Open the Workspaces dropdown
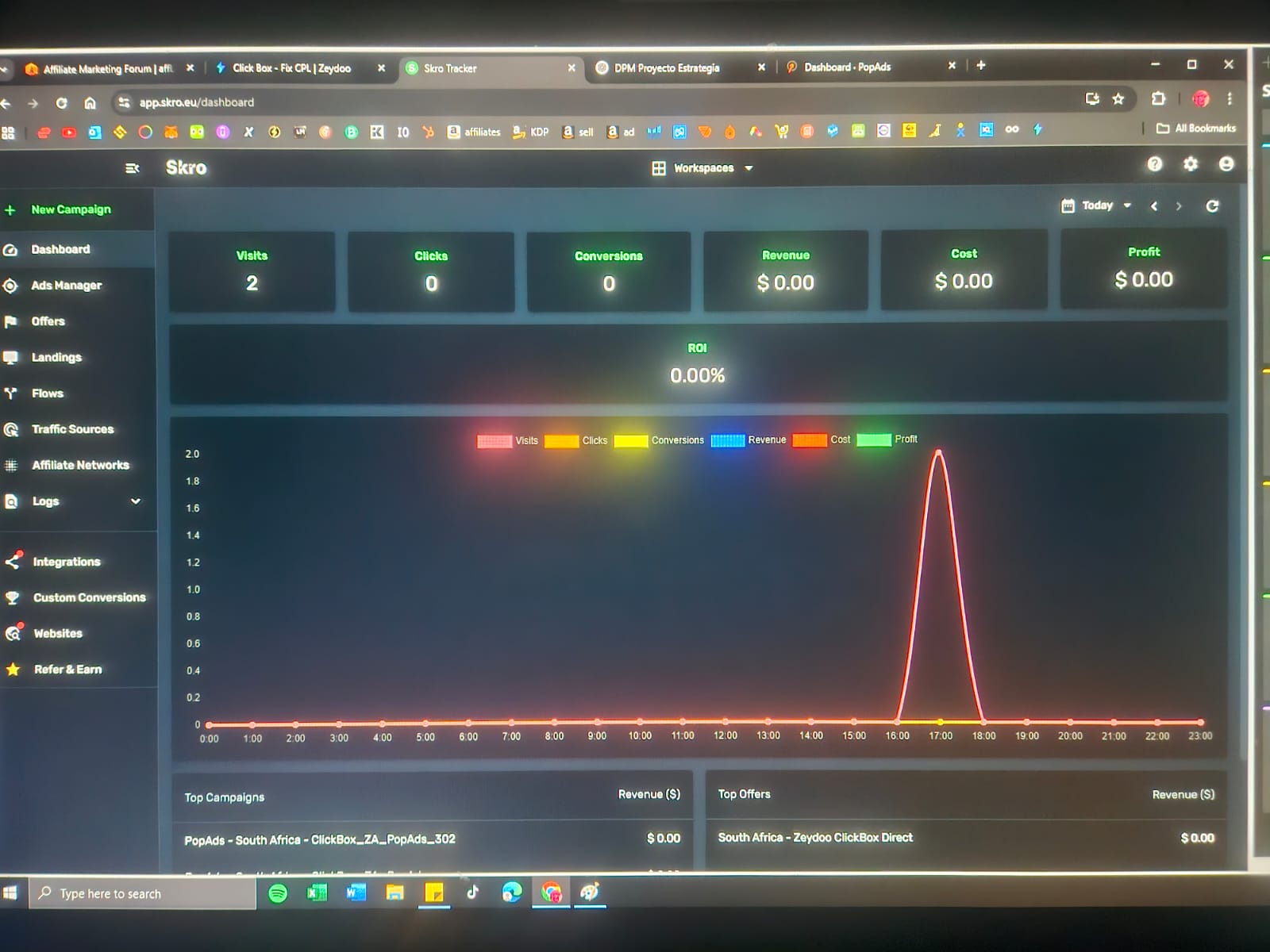 [702, 168]
